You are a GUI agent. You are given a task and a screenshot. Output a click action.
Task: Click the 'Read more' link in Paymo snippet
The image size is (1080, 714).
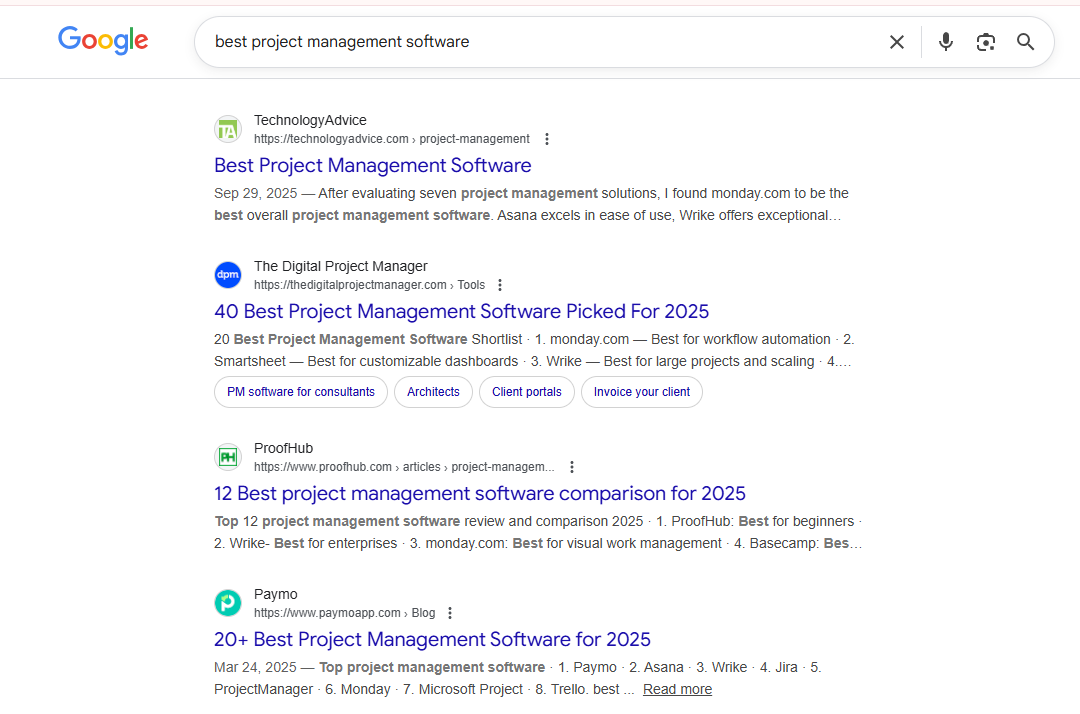(x=677, y=689)
